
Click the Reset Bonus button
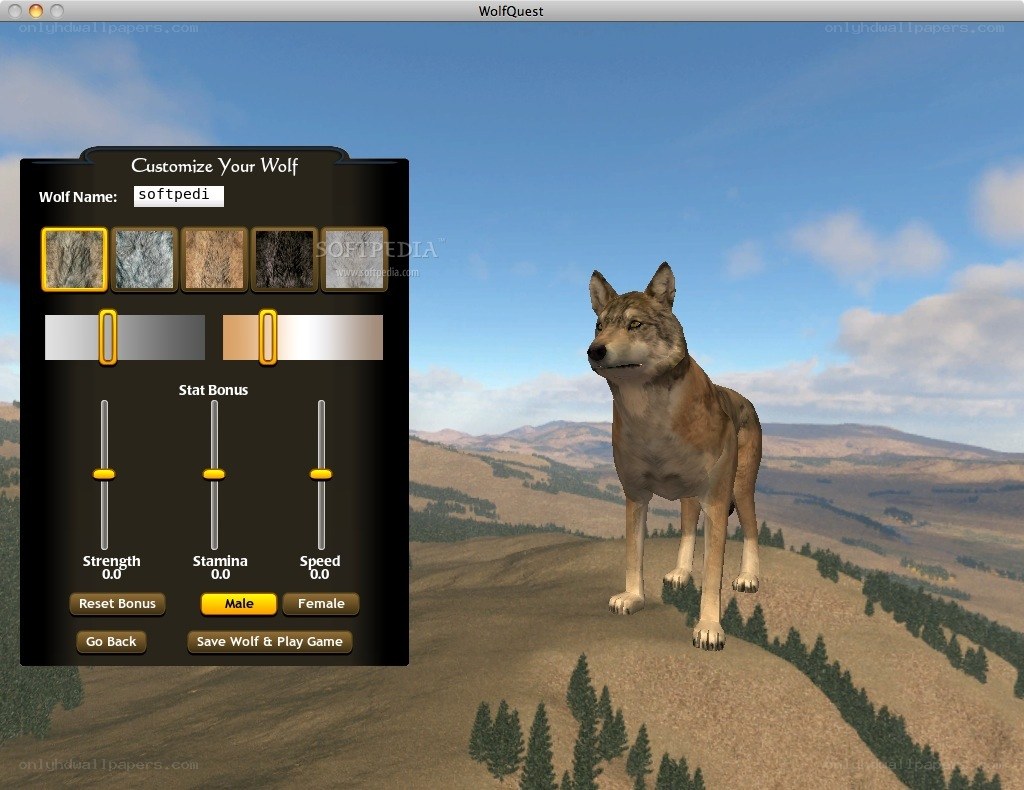[x=118, y=604]
